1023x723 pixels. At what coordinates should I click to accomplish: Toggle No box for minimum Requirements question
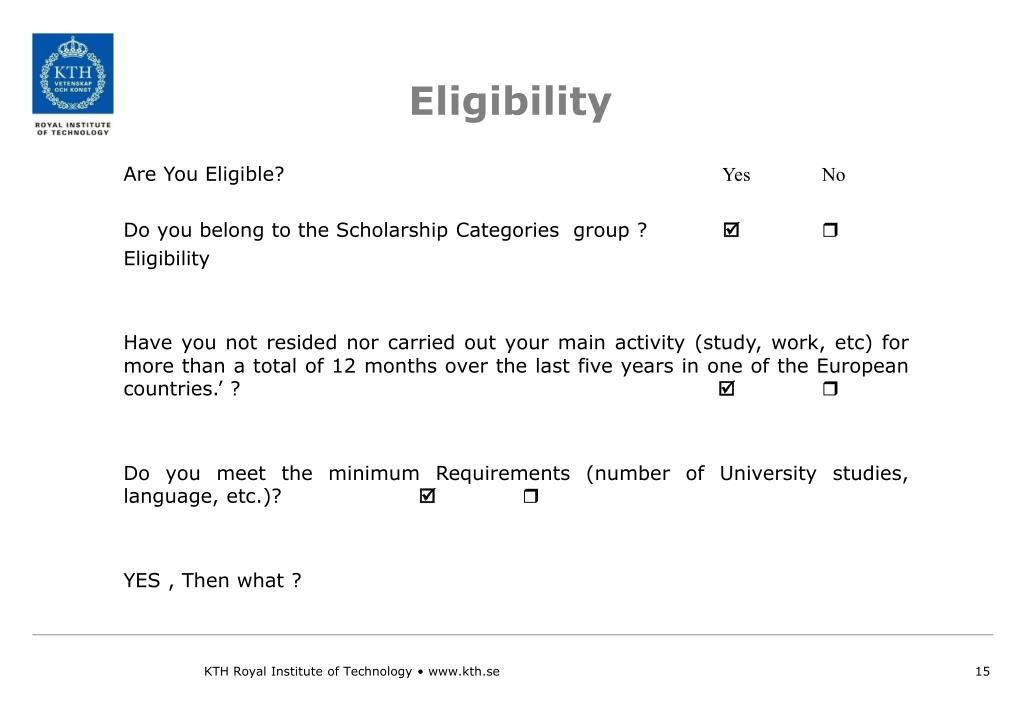click(530, 496)
